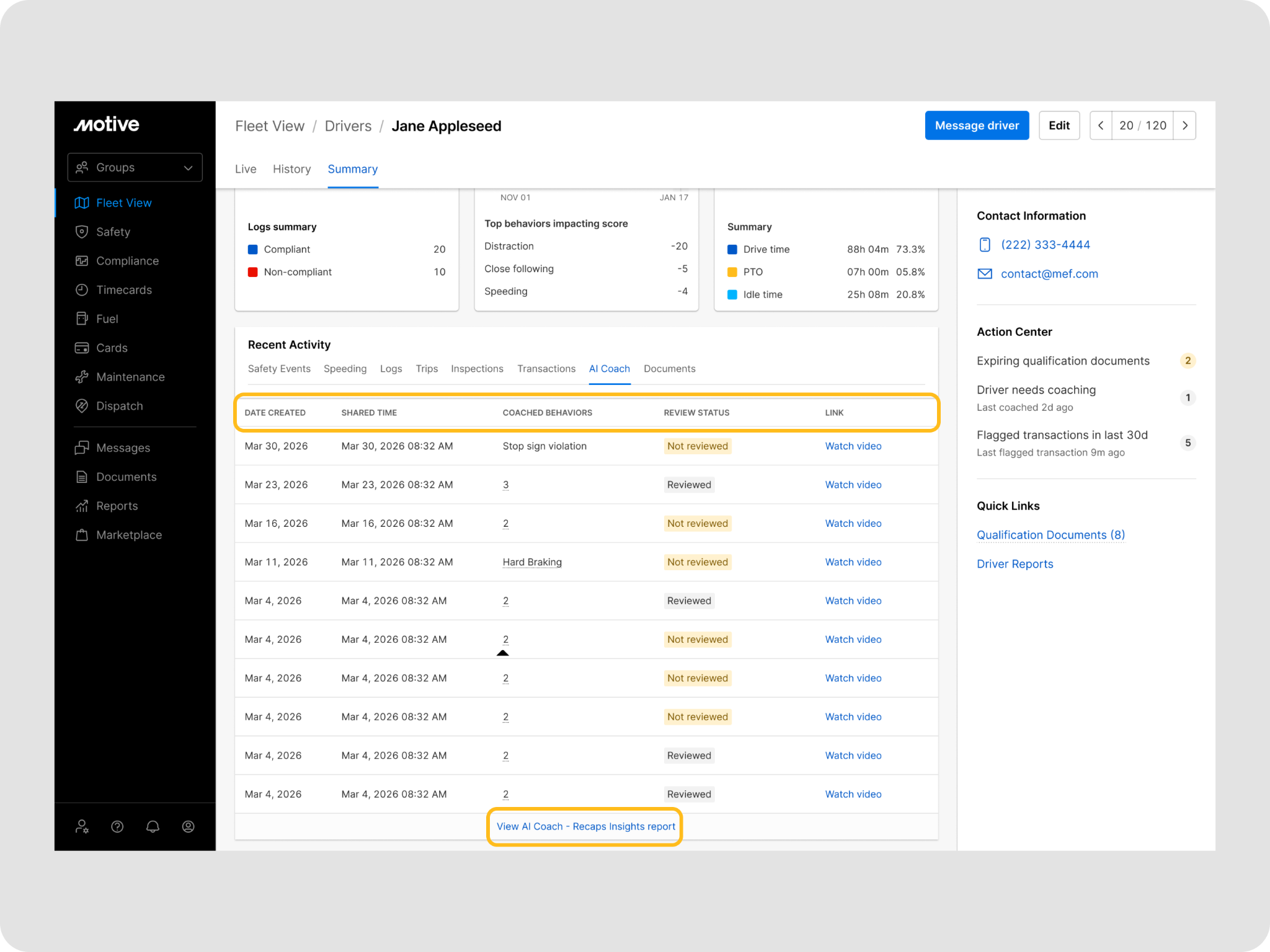Click the Message driver button
The image size is (1270, 952).
click(x=977, y=126)
